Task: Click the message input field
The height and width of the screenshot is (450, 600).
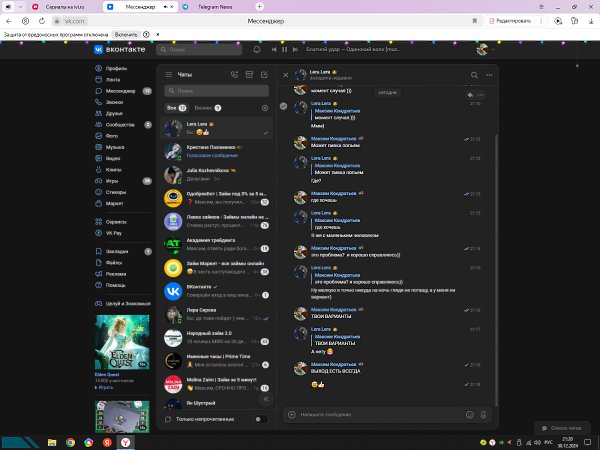Action: [x=381, y=414]
